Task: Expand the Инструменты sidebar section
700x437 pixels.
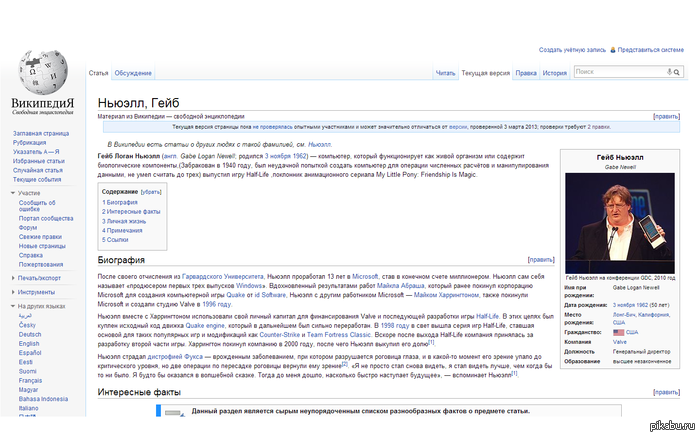Action: (13, 292)
